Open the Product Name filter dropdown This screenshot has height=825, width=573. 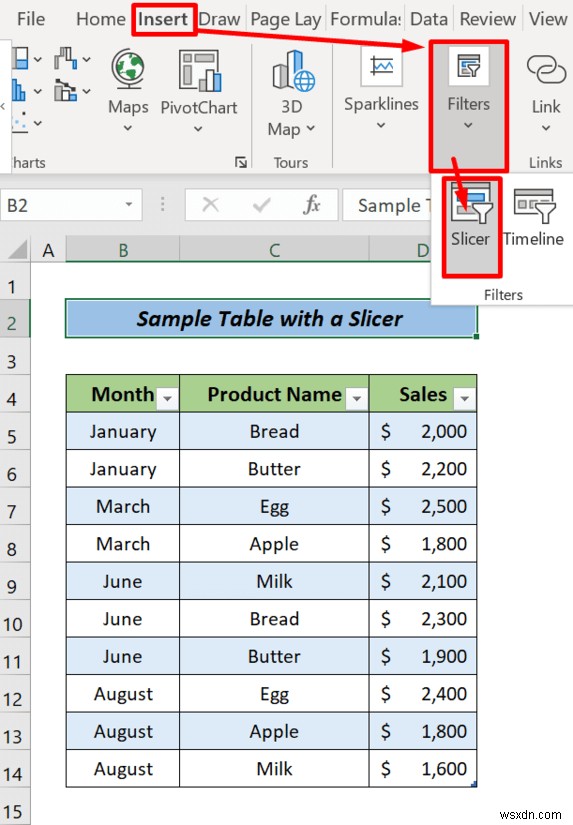(x=357, y=399)
